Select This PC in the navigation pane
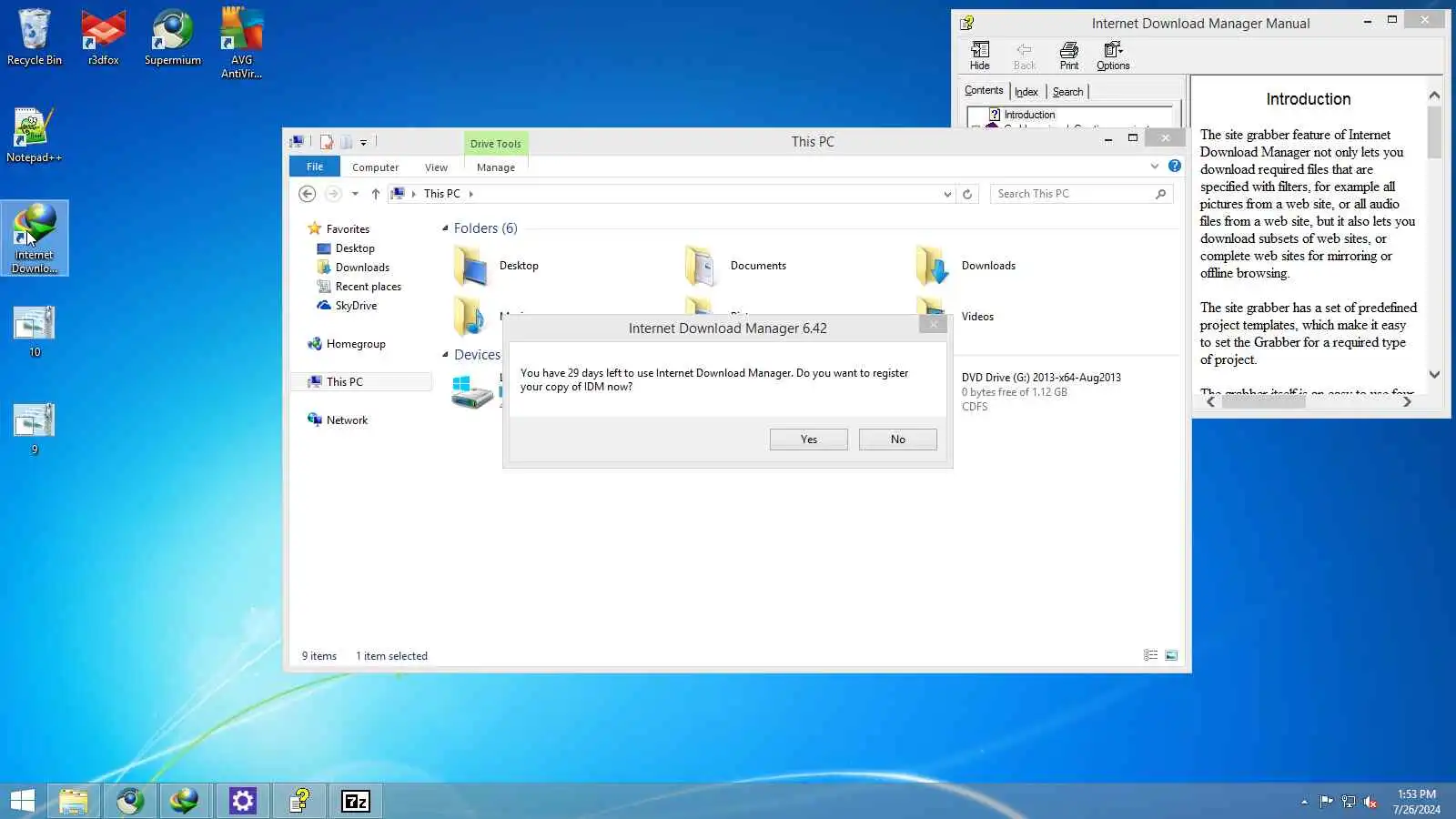Screen dimensions: 1456x819 pos(361,382)
